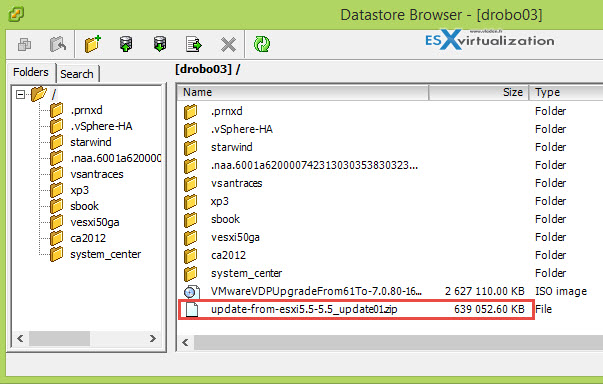This screenshot has height=384, width=603.
Task: Select the ca2012 row in the file list
Action: [390, 256]
